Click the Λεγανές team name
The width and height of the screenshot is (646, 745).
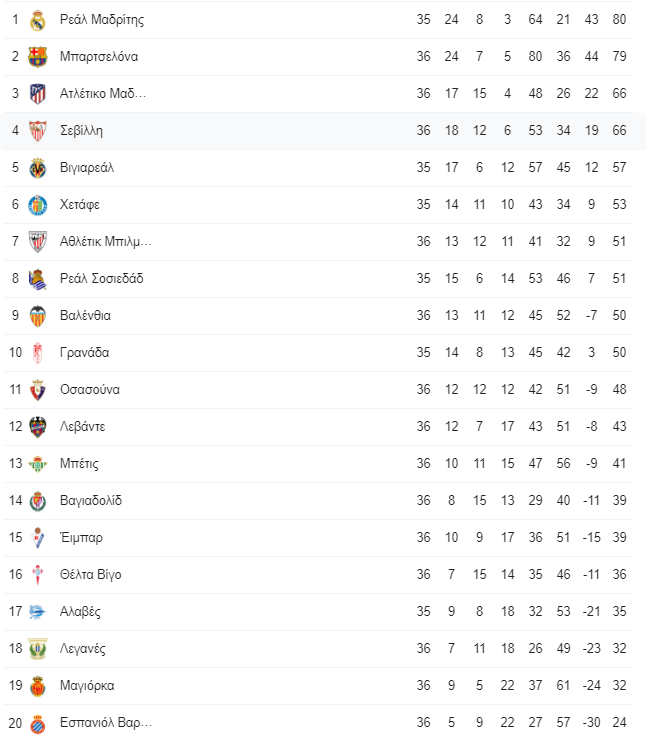83,649
